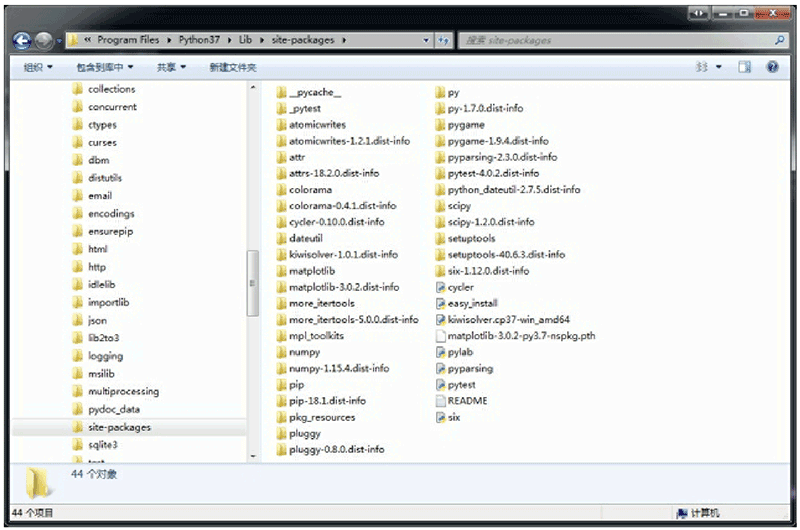Image resolution: width=800 pixels, height=530 pixels.
Task: Expand arrow after site-packages breadcrumb
Action: click(x=344, y=40)
